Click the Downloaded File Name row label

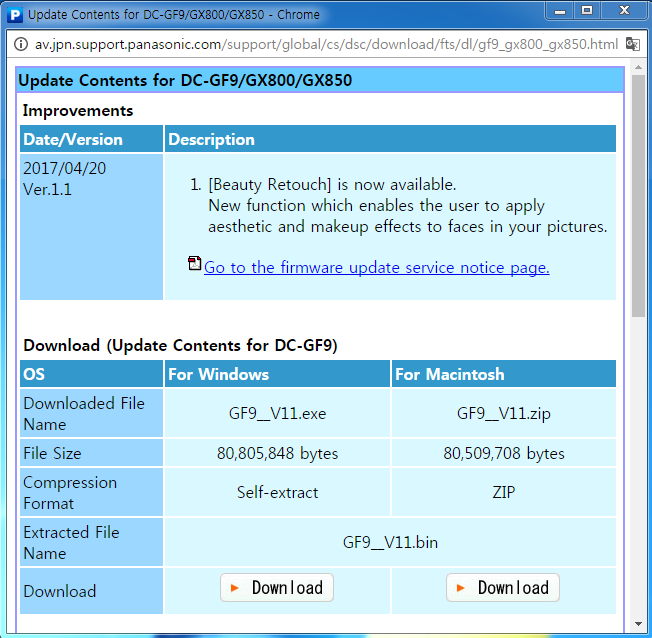click(91, 413)
